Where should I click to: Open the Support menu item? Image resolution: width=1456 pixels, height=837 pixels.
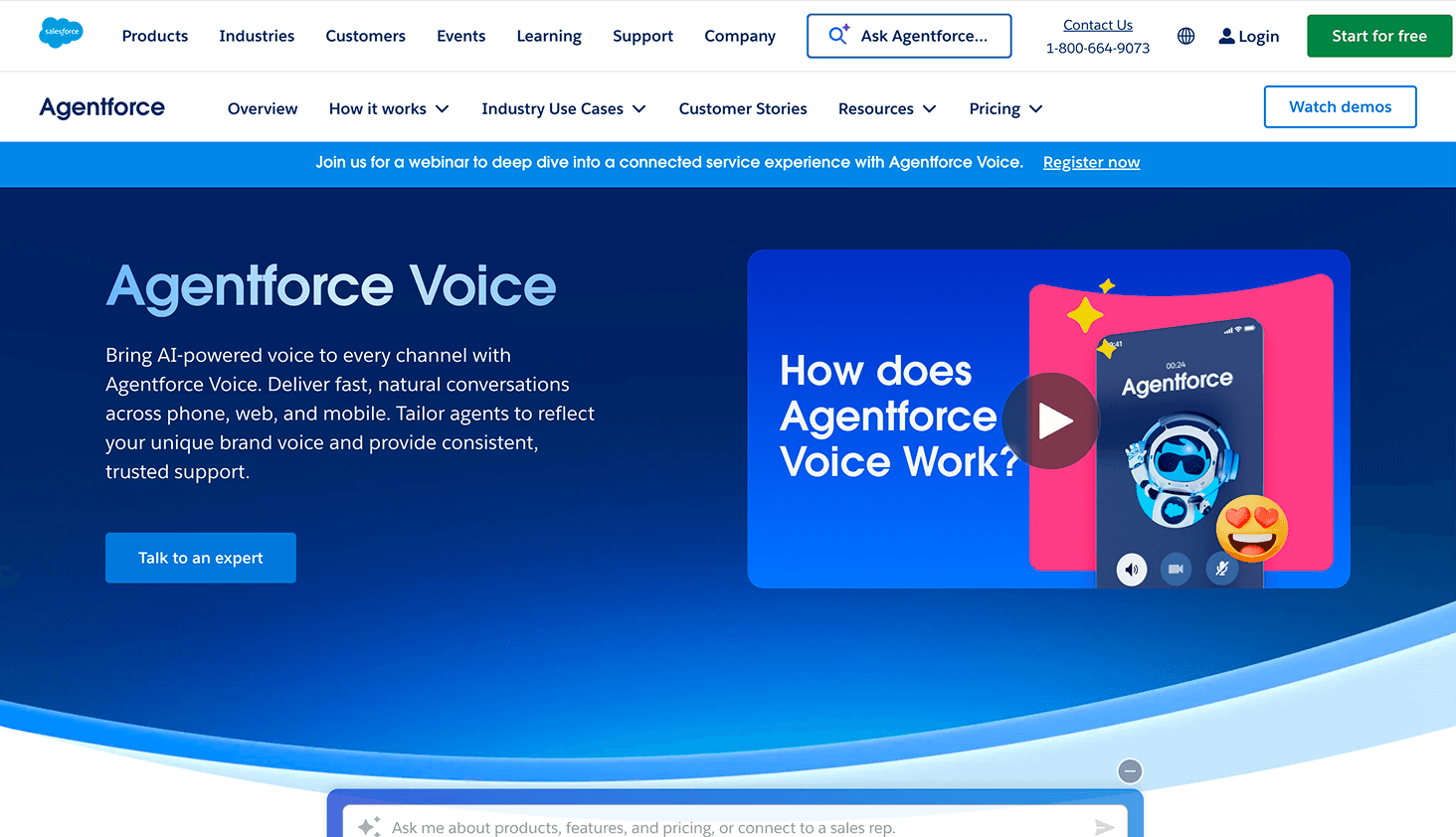tap(642, 35)
